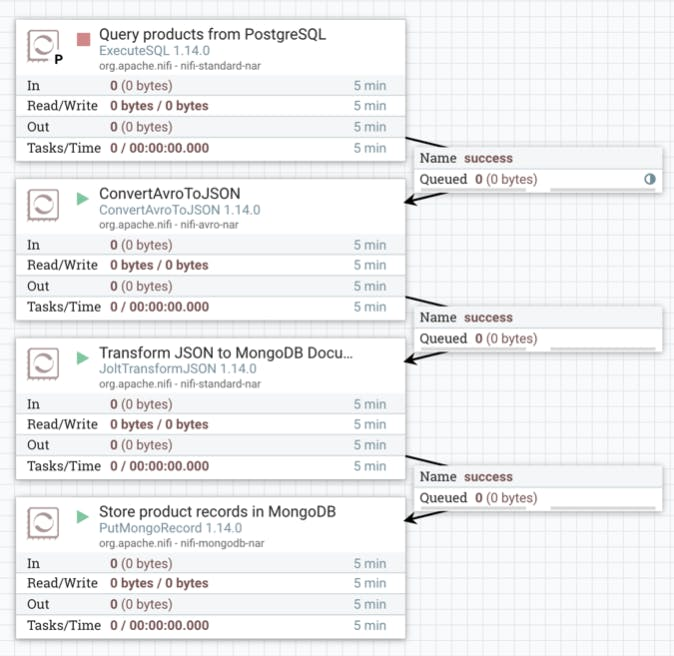The height and width of the screenshot is (656, 674).
Task: Click the ExecuteSQL processor icon
Action: click(43, 45)
